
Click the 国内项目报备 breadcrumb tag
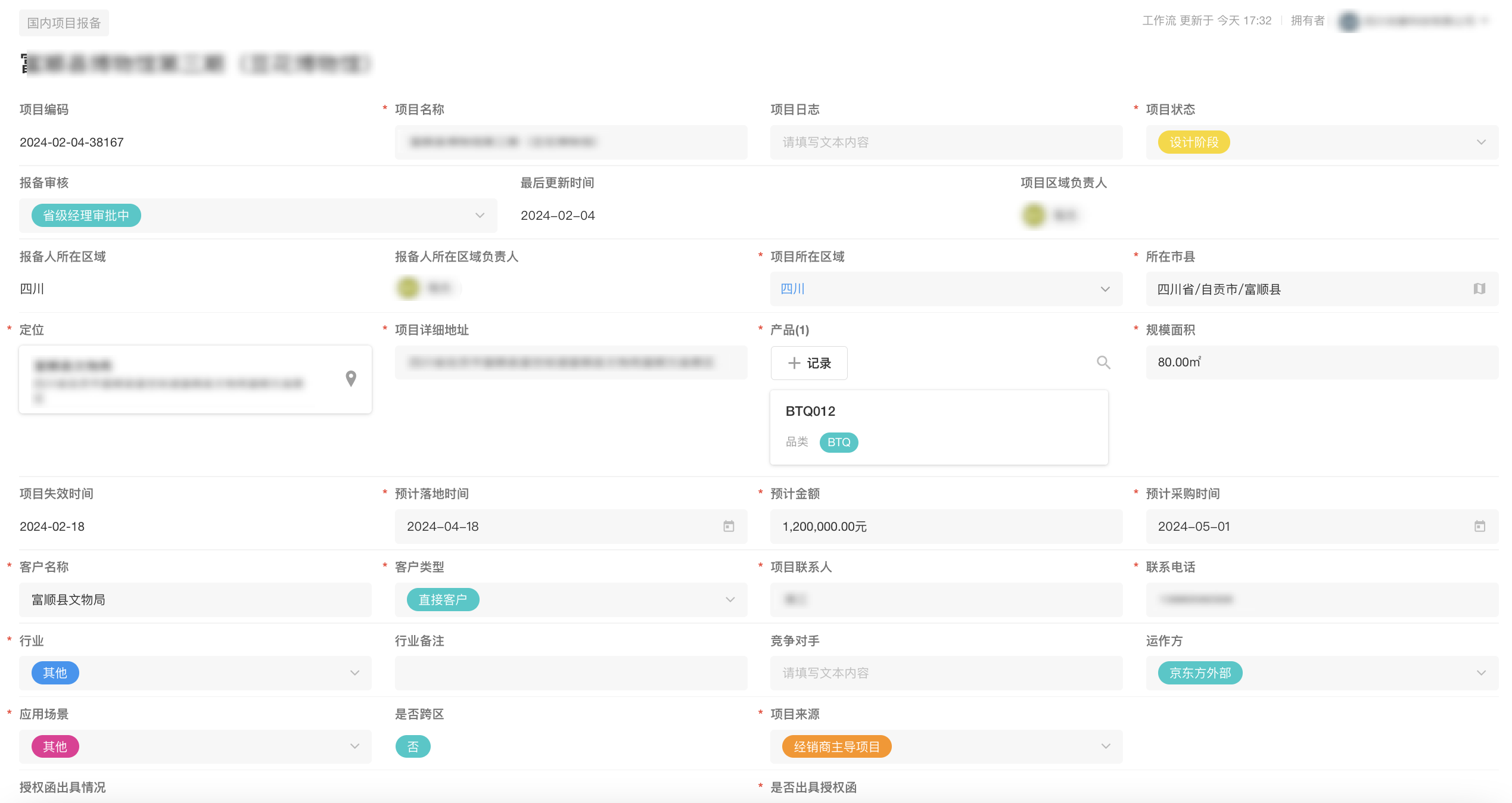tap(64, 23)
